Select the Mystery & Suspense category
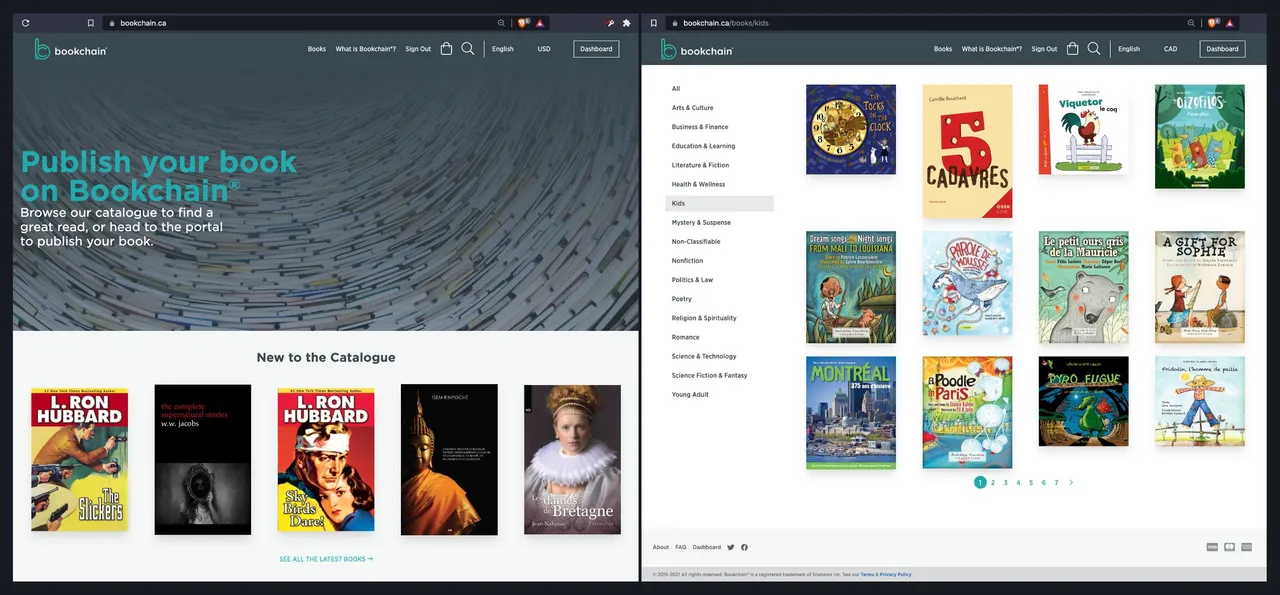1280x595 pixels. [701, 223]
